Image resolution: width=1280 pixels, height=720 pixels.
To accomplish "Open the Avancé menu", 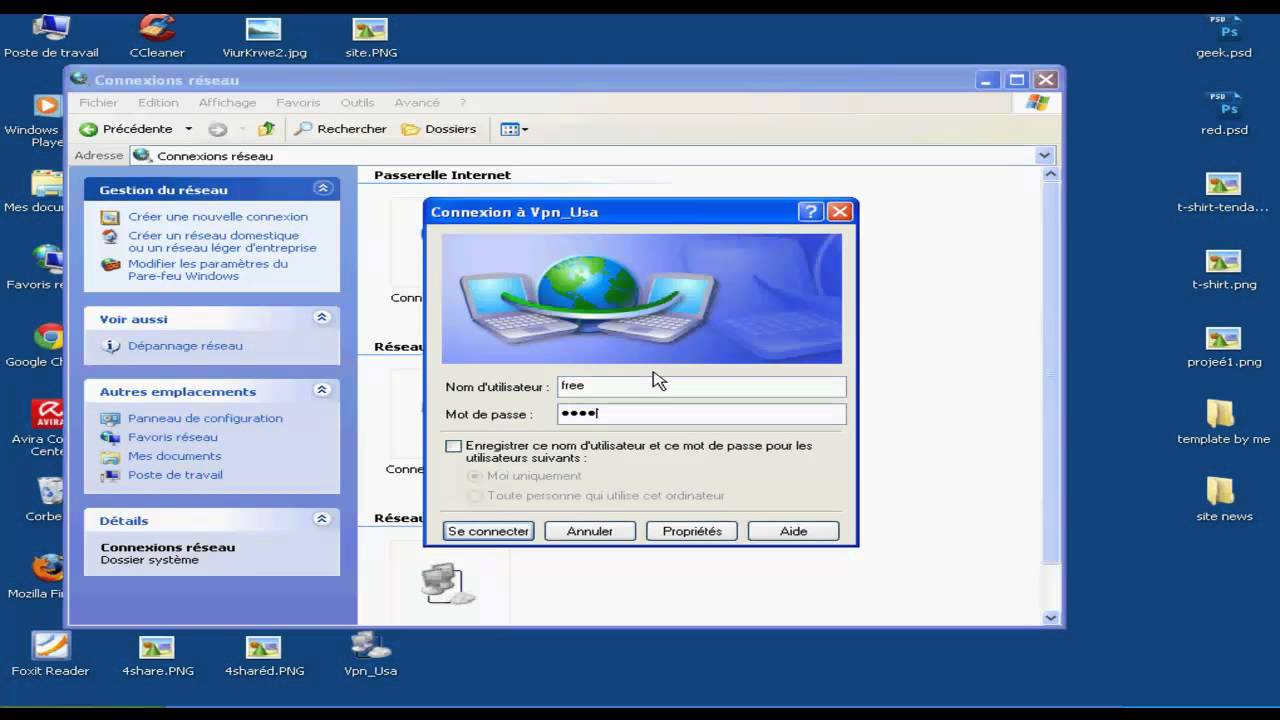I will (417, 102).
